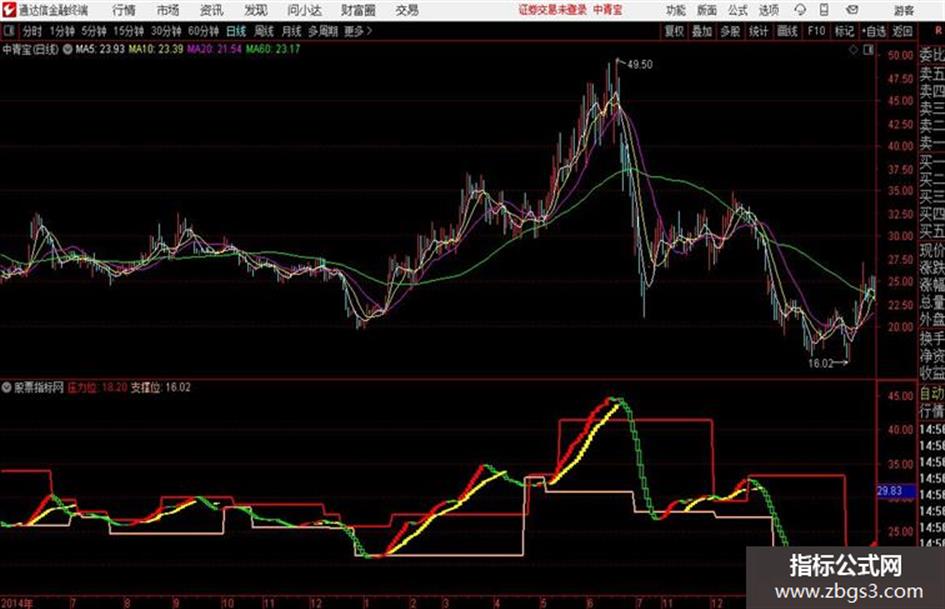Switch to the 15分钟 period tab
This screenshot has width=945, height=609.
pos(128,31)
